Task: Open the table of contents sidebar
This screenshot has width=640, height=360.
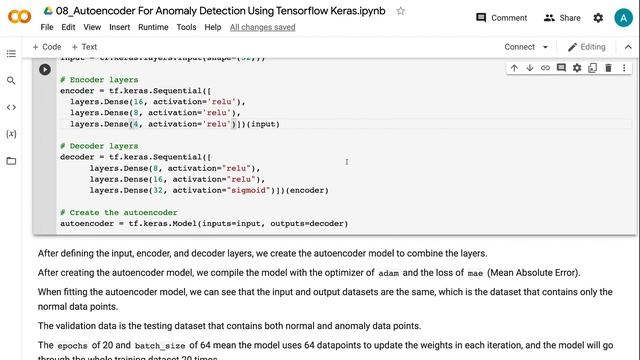Action: click(11, 53)
